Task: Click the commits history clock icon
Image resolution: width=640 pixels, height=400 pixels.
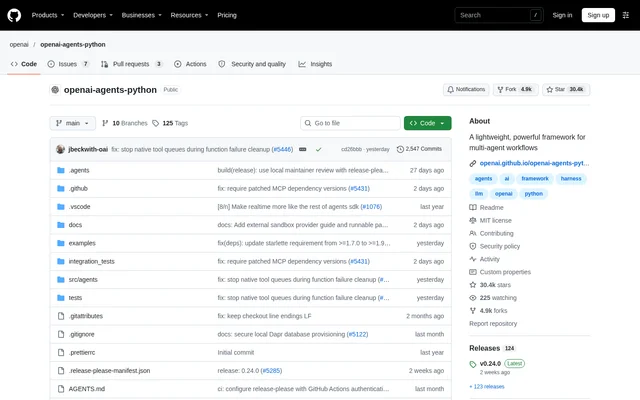Action: click(x=400, y=149)
